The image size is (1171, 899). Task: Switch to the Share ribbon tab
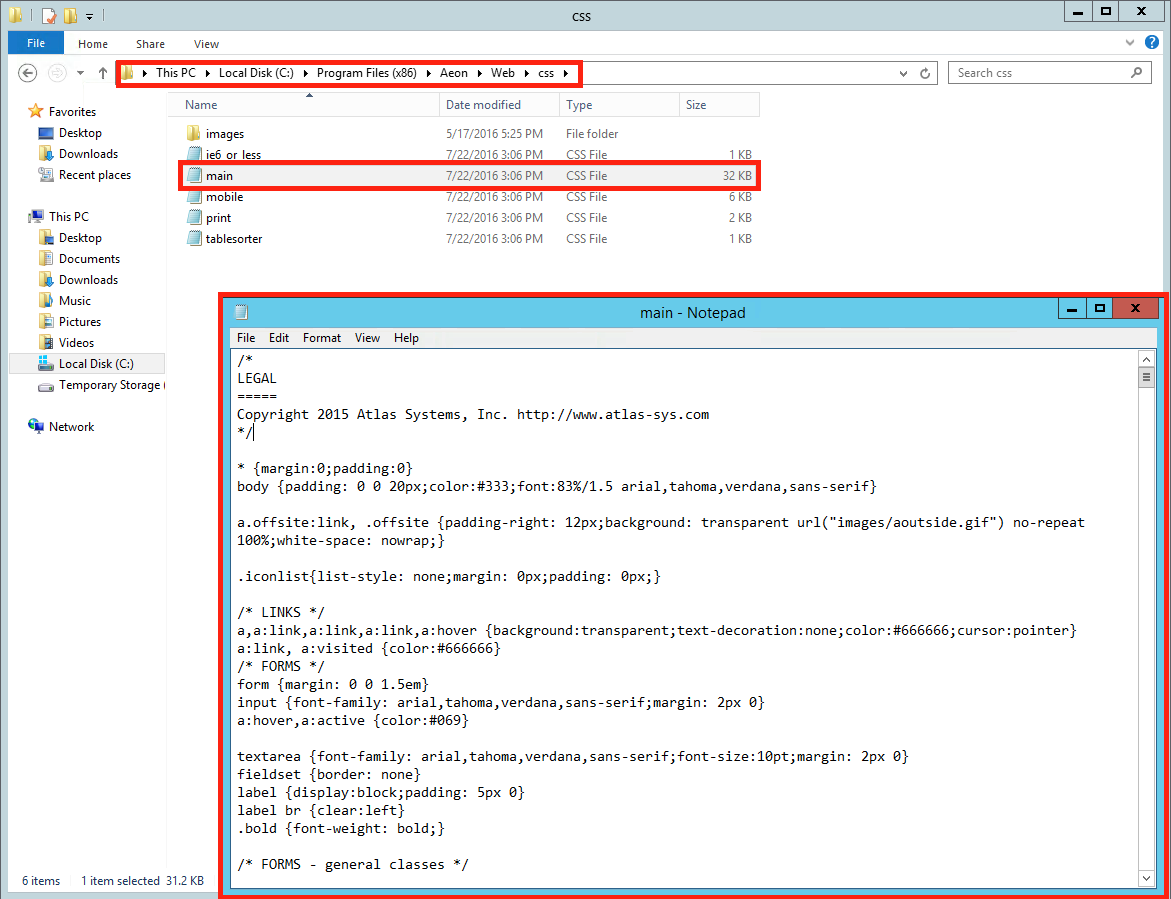click(150, 44)
